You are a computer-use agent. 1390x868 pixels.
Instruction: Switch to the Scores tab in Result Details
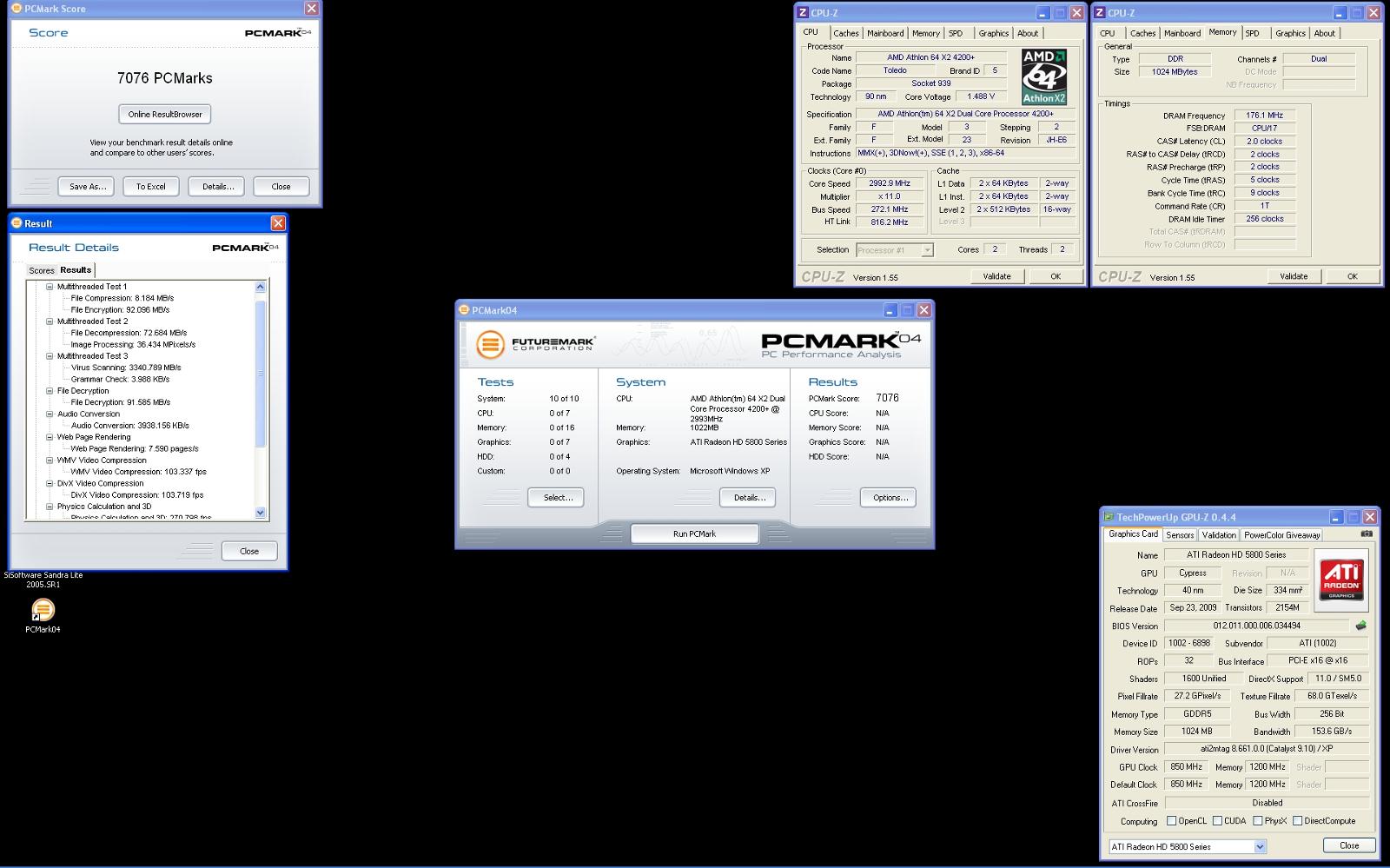pyautogui.click(x=42, y=270)
